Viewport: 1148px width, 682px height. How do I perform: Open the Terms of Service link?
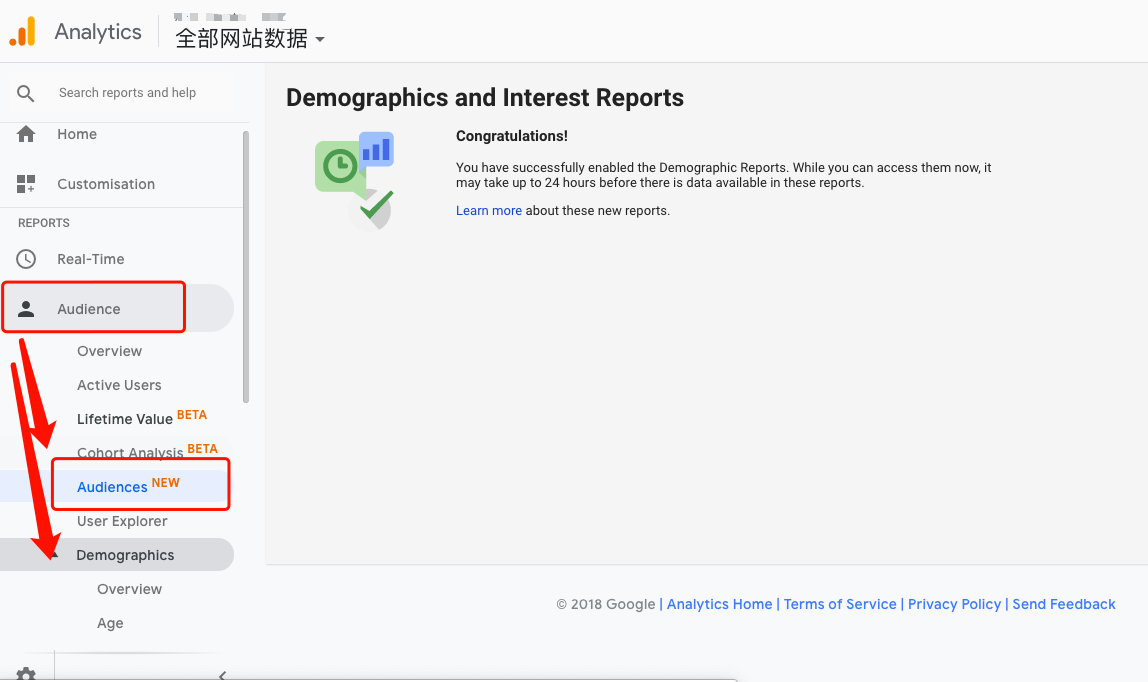tap(840, 604)
